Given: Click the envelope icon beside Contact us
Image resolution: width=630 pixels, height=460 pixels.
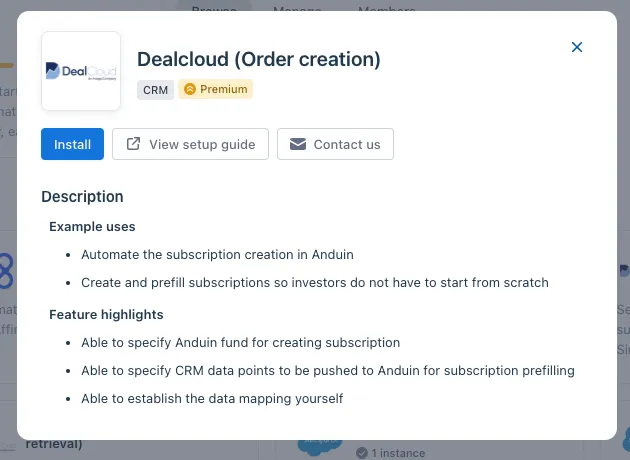Looking at the screenshot, I should [x=298, y=144].
